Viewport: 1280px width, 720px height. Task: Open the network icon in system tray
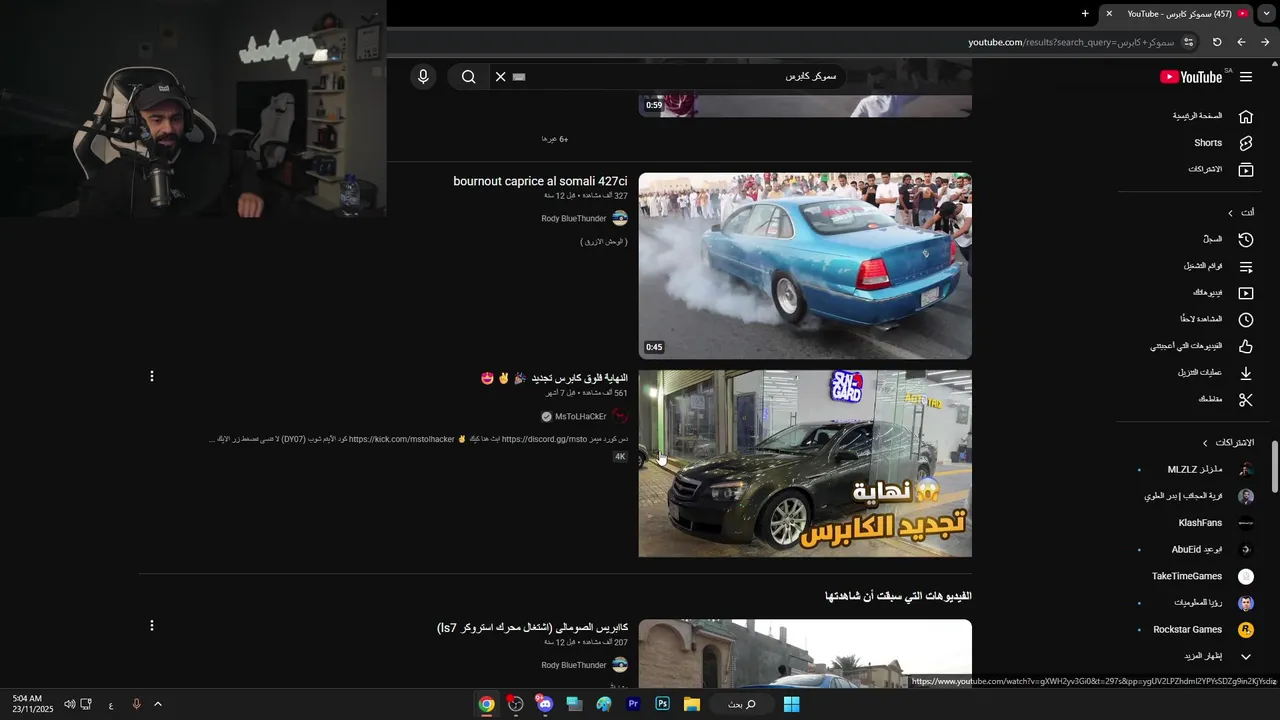click(86, 704)
